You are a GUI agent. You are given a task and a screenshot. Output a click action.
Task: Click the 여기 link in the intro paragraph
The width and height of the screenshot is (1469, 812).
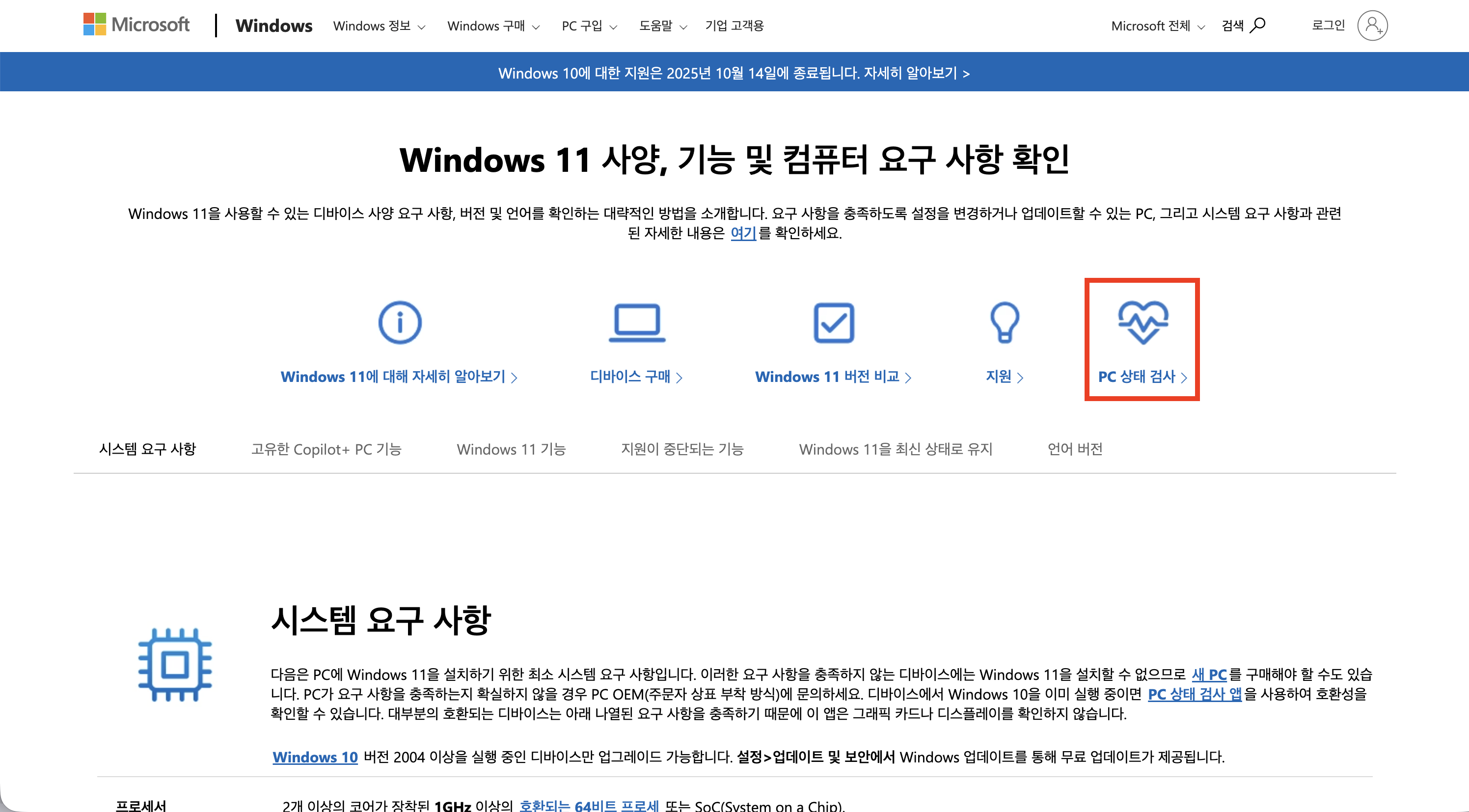[x=743, y=233]
